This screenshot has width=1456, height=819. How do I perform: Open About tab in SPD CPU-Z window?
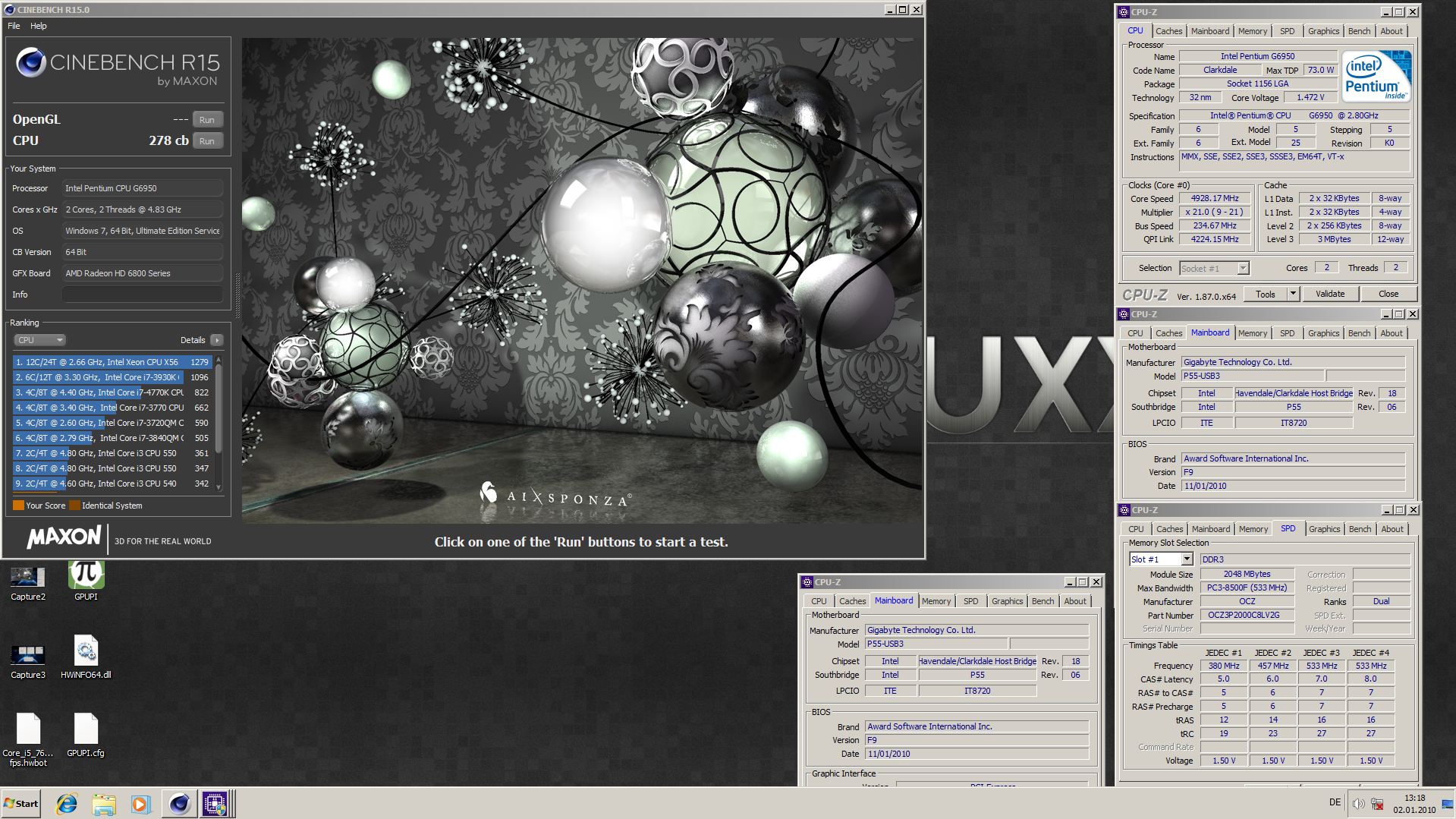coord(1392,529)
